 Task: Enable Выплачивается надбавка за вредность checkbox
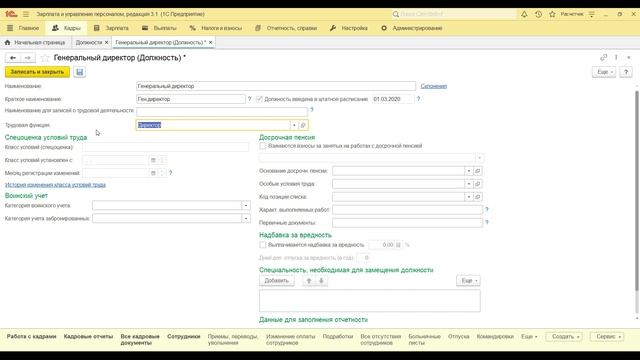pos(263,245)
